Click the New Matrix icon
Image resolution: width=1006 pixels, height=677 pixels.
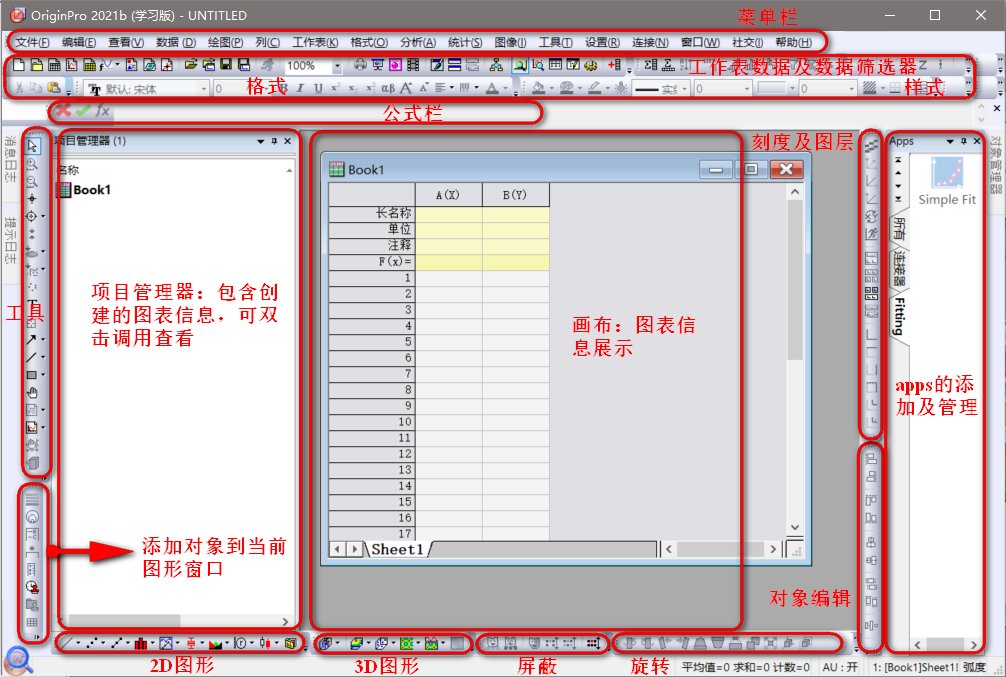coord(89,65)
